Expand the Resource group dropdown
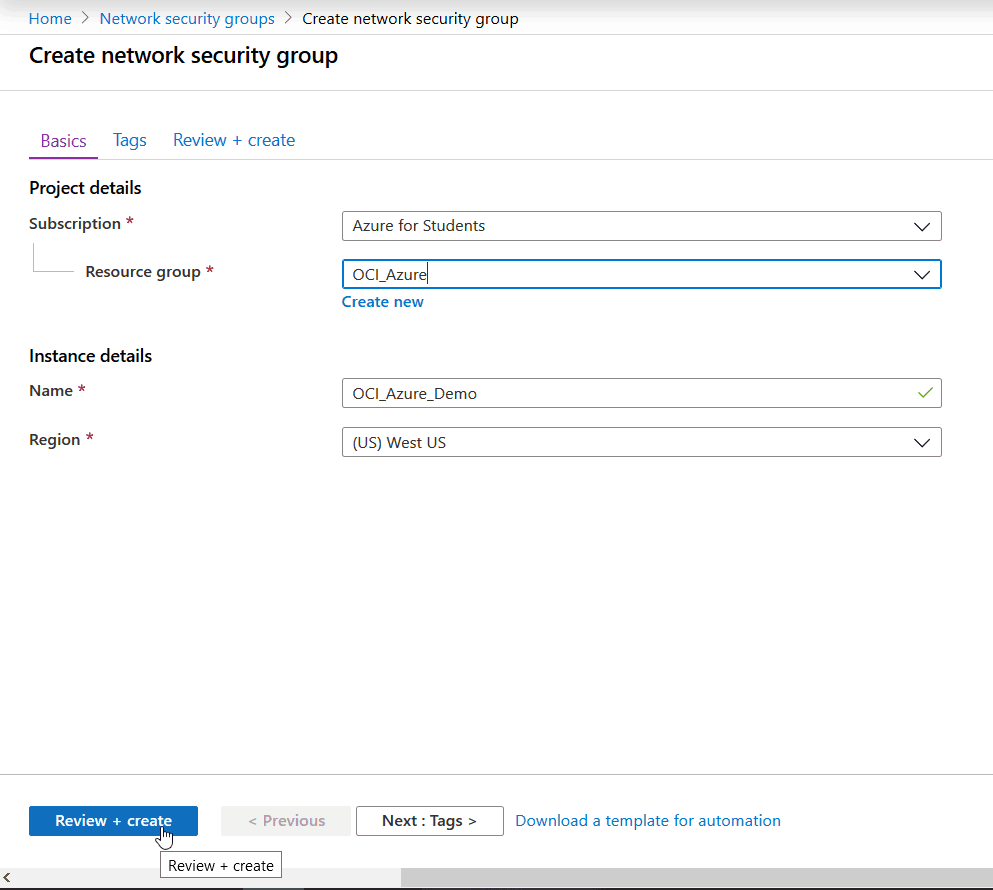 [x=641, y=274]
